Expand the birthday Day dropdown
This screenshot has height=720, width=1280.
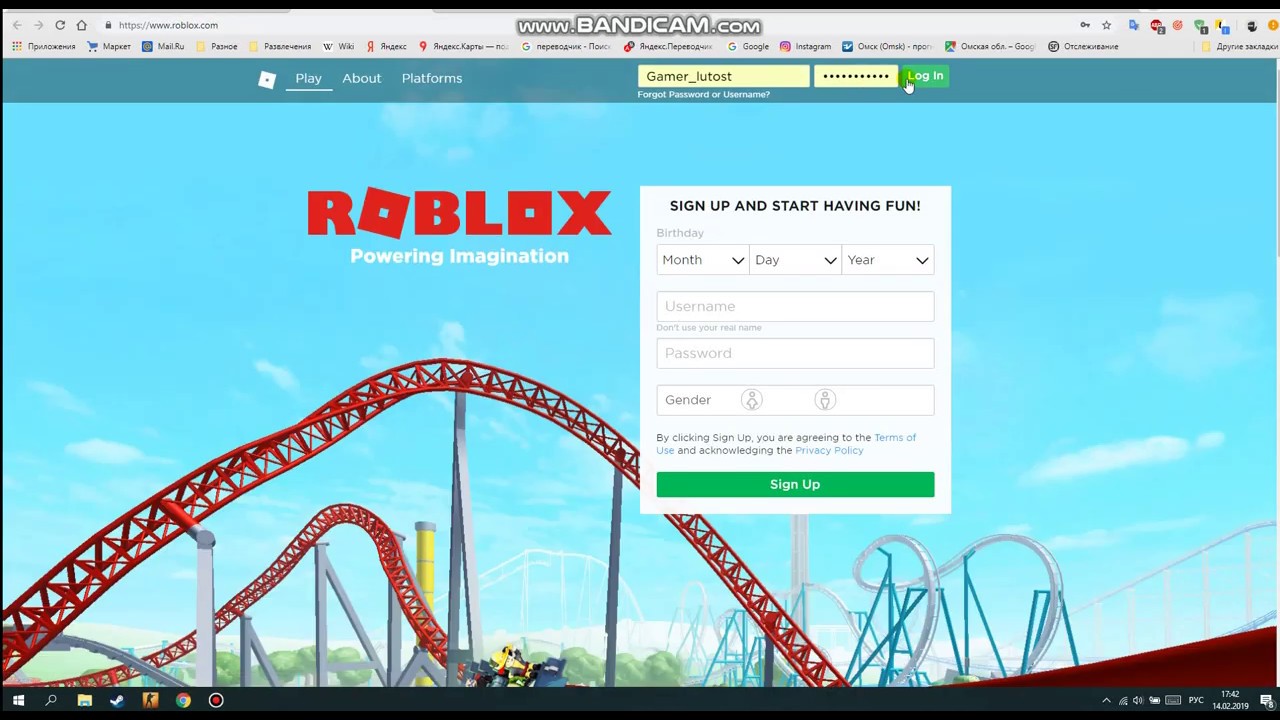point(795,260)
